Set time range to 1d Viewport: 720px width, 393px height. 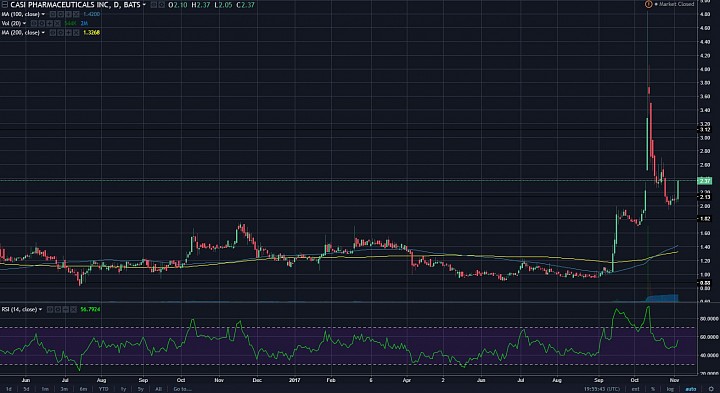point(9,389)
